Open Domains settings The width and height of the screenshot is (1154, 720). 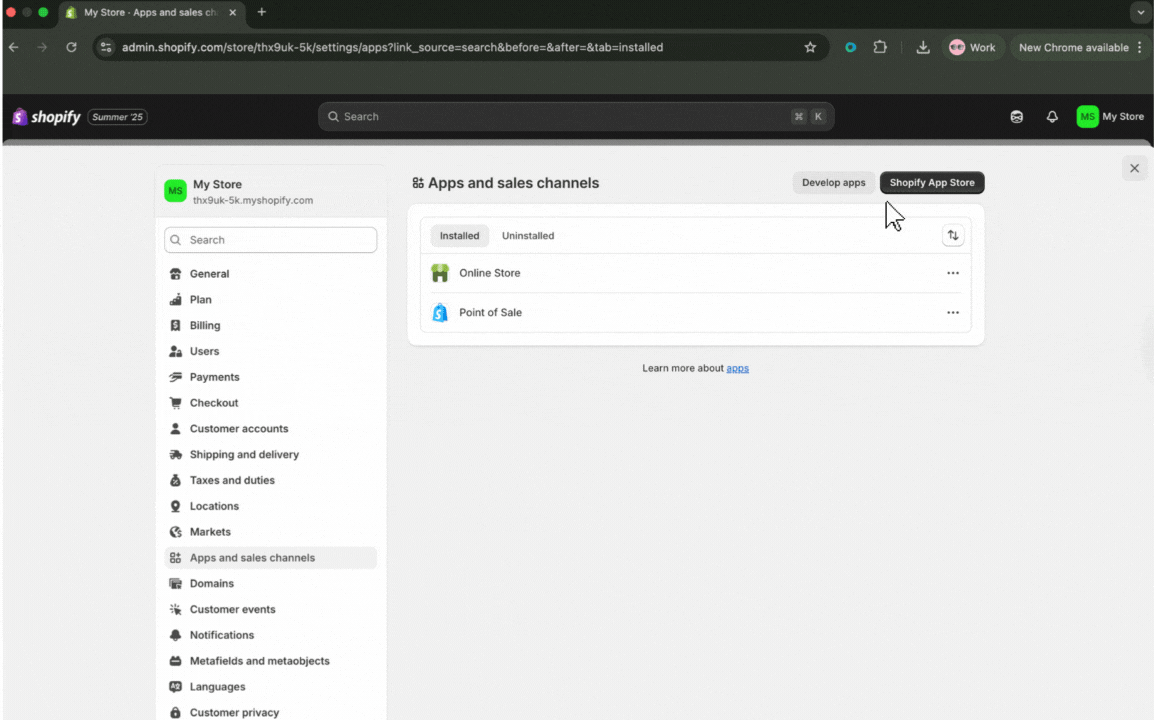[x=270, y=583]
